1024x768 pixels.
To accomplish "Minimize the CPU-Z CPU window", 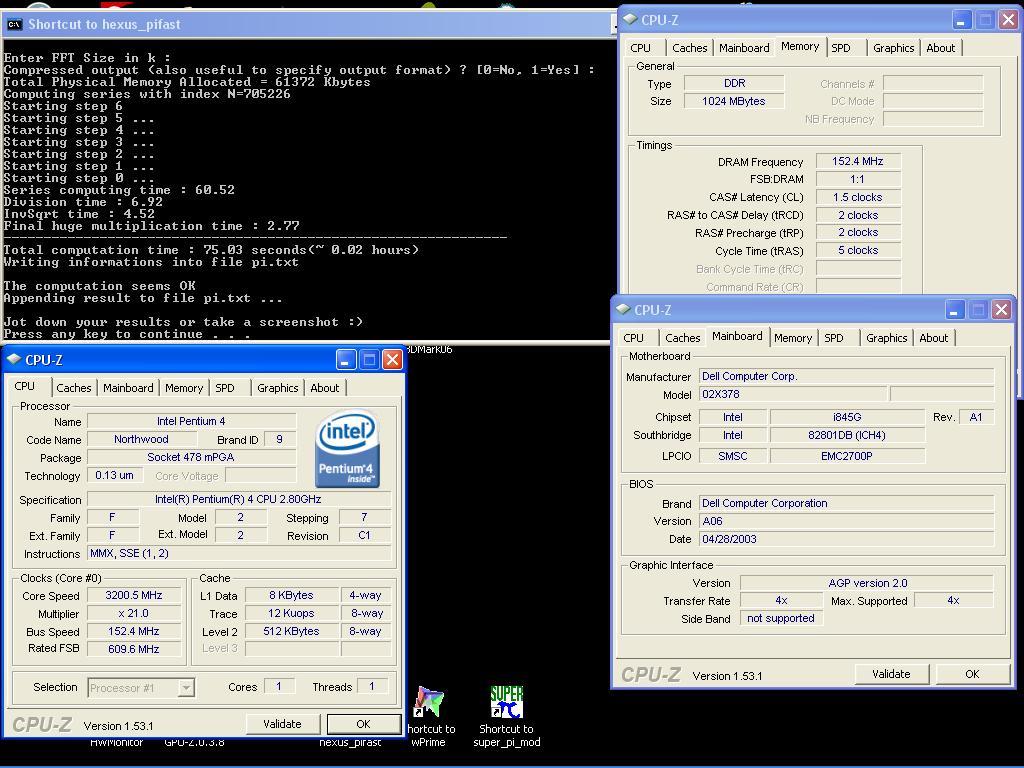I will [x=346, y=359].
